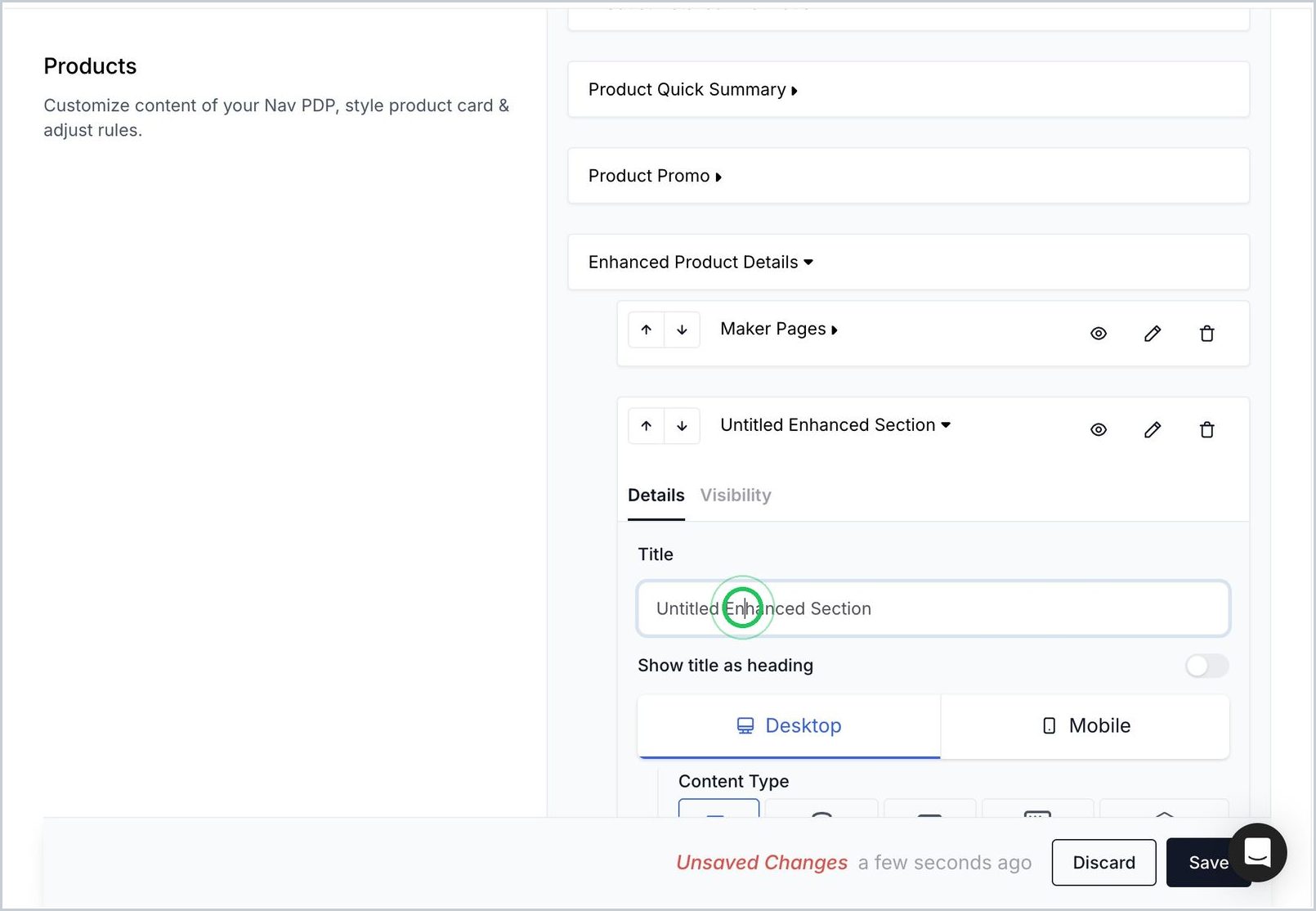
Task: Discard unsaved changes
Action: (1103, 863)
